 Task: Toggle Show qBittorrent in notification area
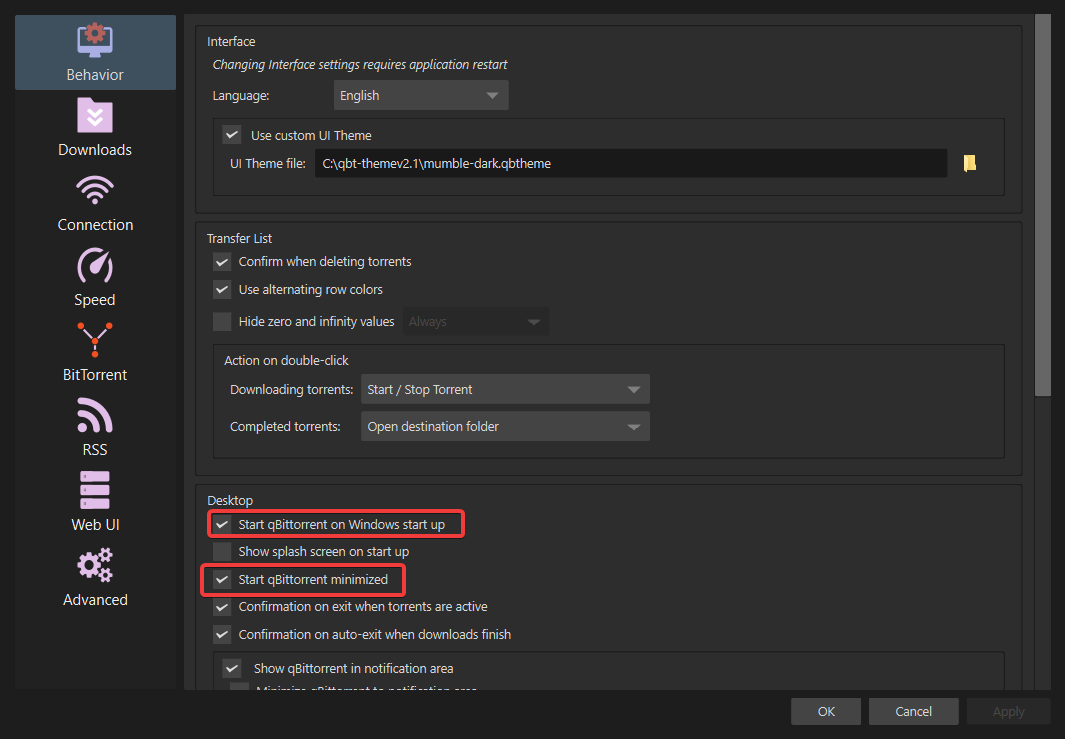tap(232, 668)
